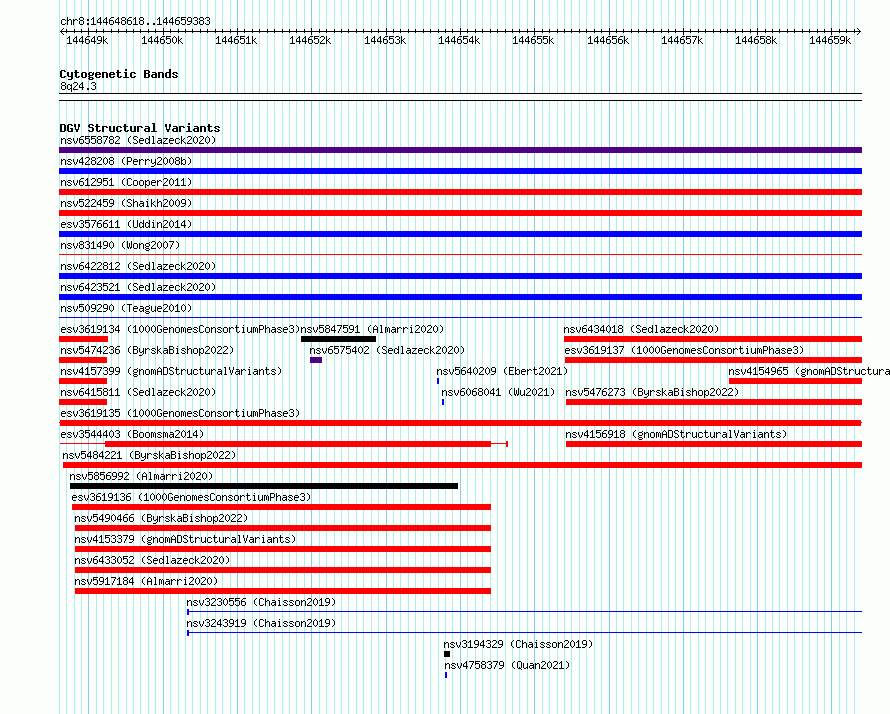
Task: Click the 144649k ruler tick label
Action: coord(87,40)
